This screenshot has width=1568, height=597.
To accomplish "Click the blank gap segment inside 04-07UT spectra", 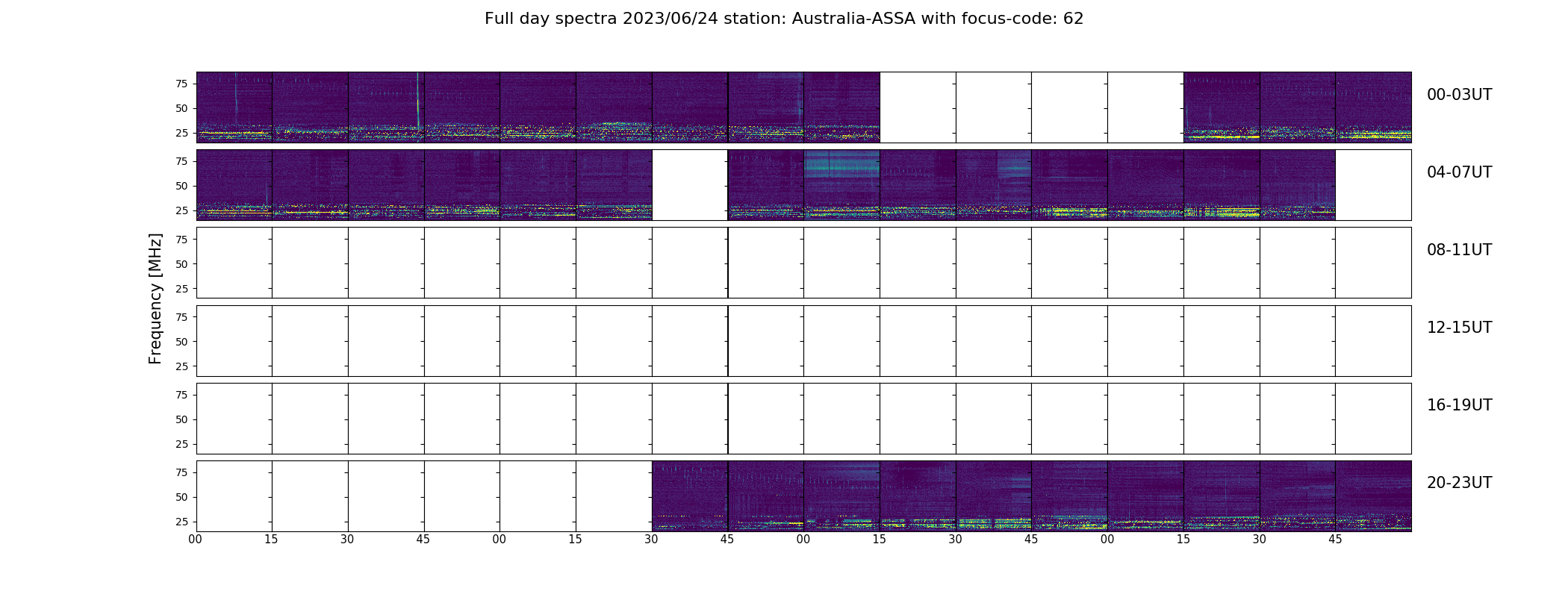I will (690, 184).
